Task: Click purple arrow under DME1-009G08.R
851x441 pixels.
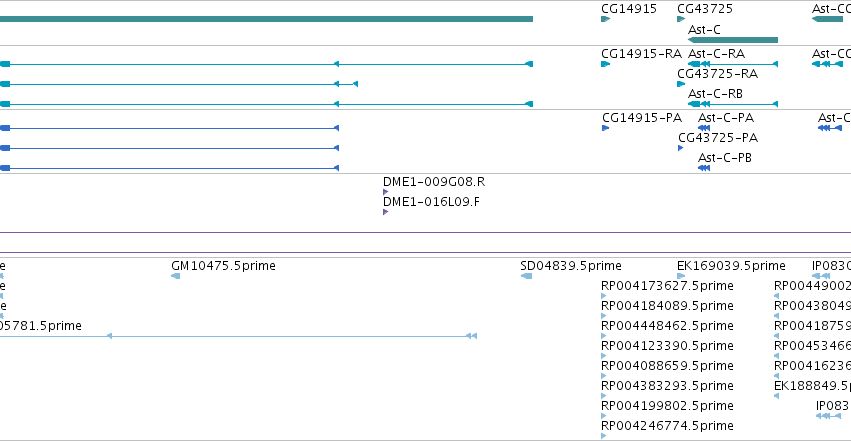Action: point(385,192)
